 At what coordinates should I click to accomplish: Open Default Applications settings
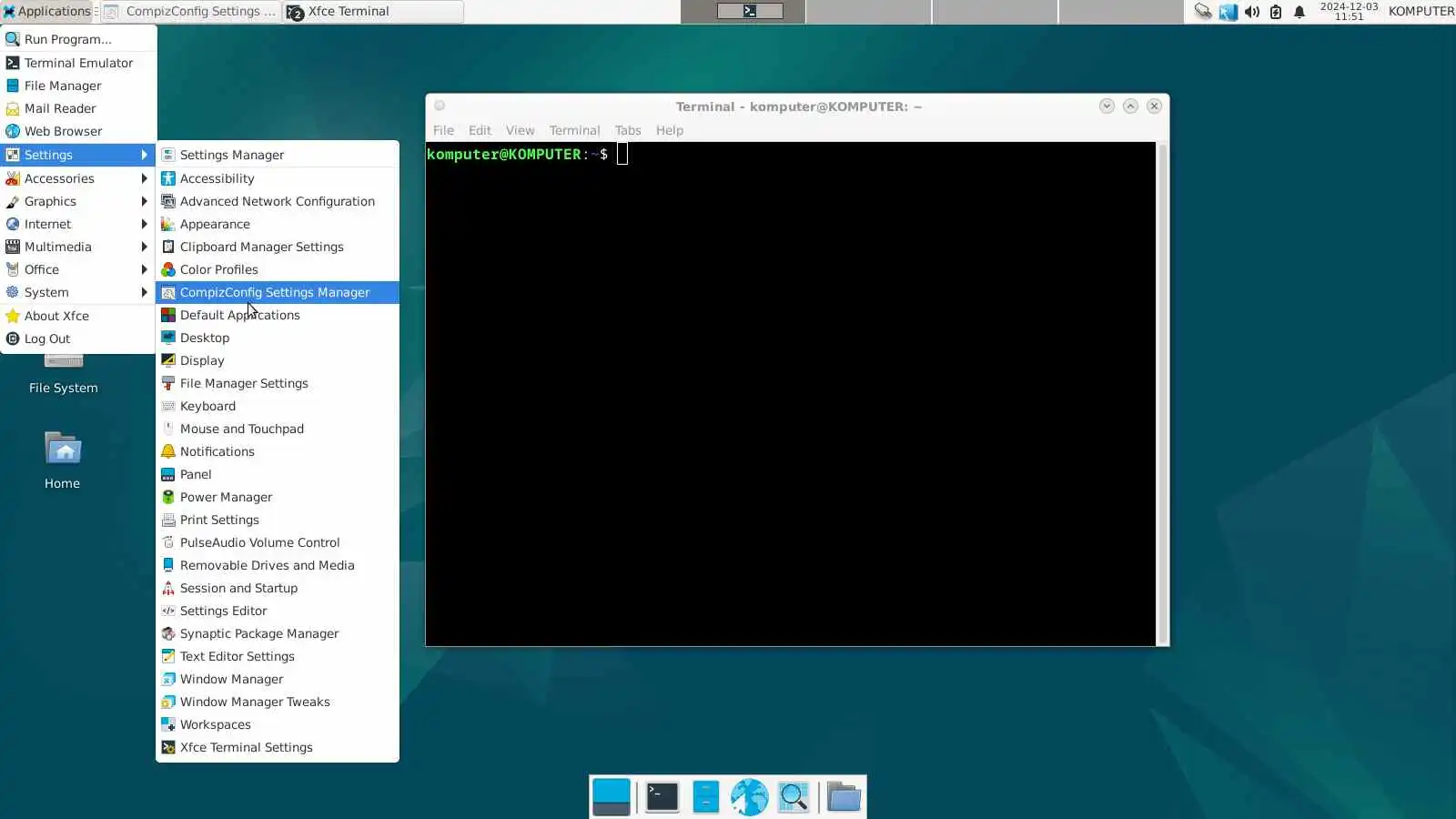[x=278, y=315]
